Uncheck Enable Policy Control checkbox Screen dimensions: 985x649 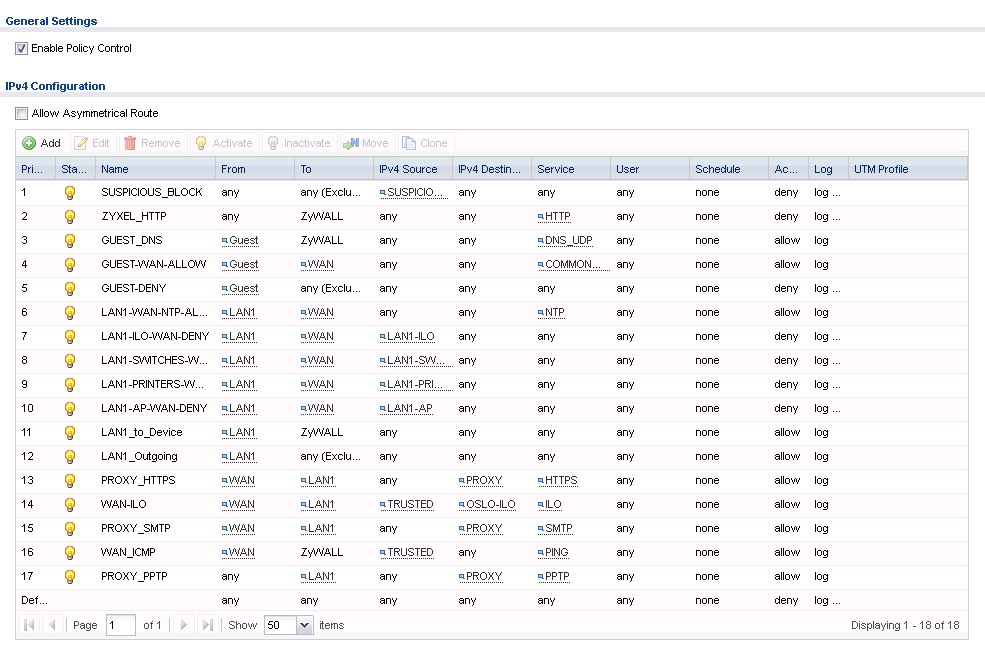point(21,48)
